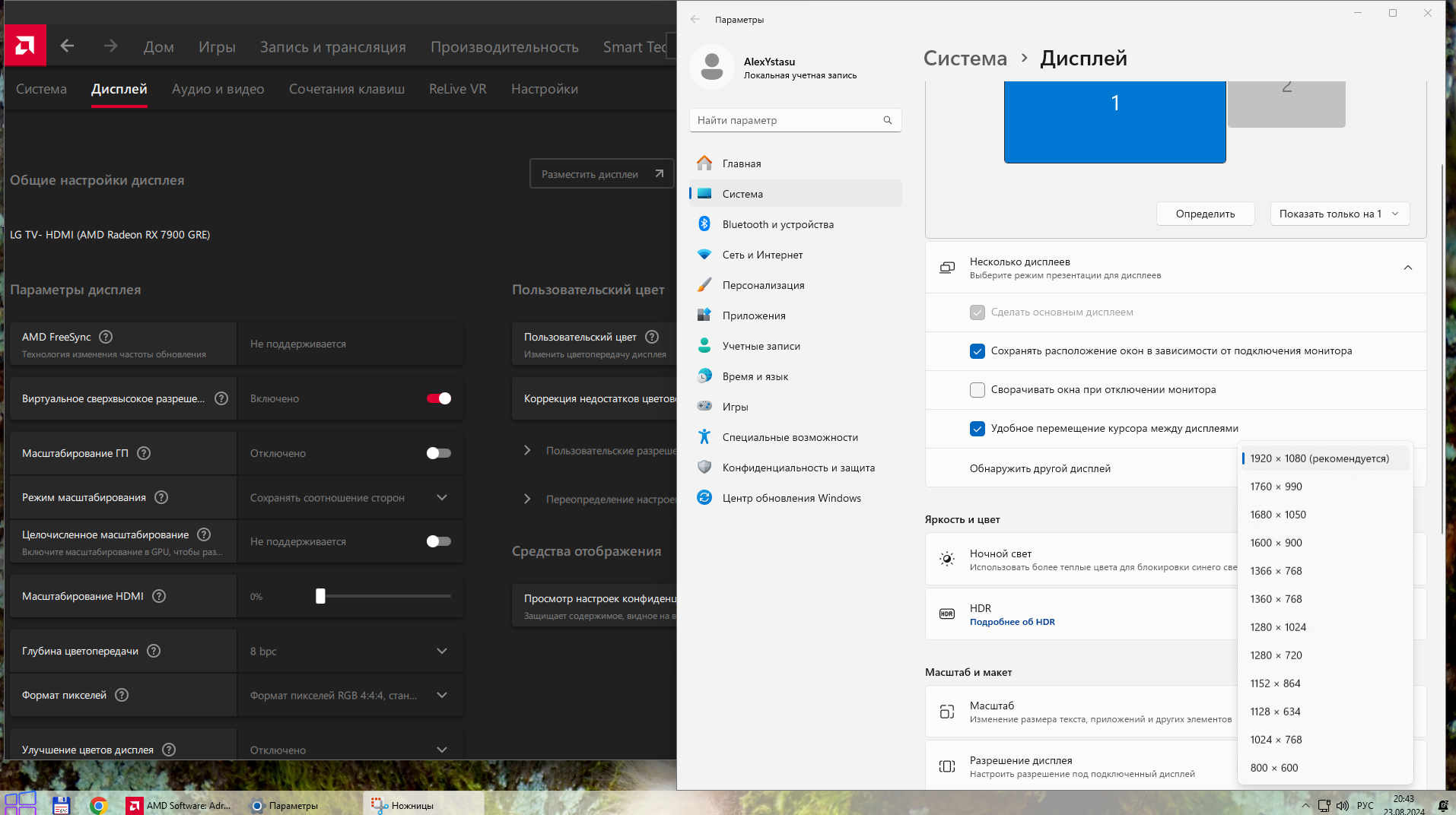Click in Найти параметр search field
Screen dimensions: 1456x815
[x=795, y=120]
